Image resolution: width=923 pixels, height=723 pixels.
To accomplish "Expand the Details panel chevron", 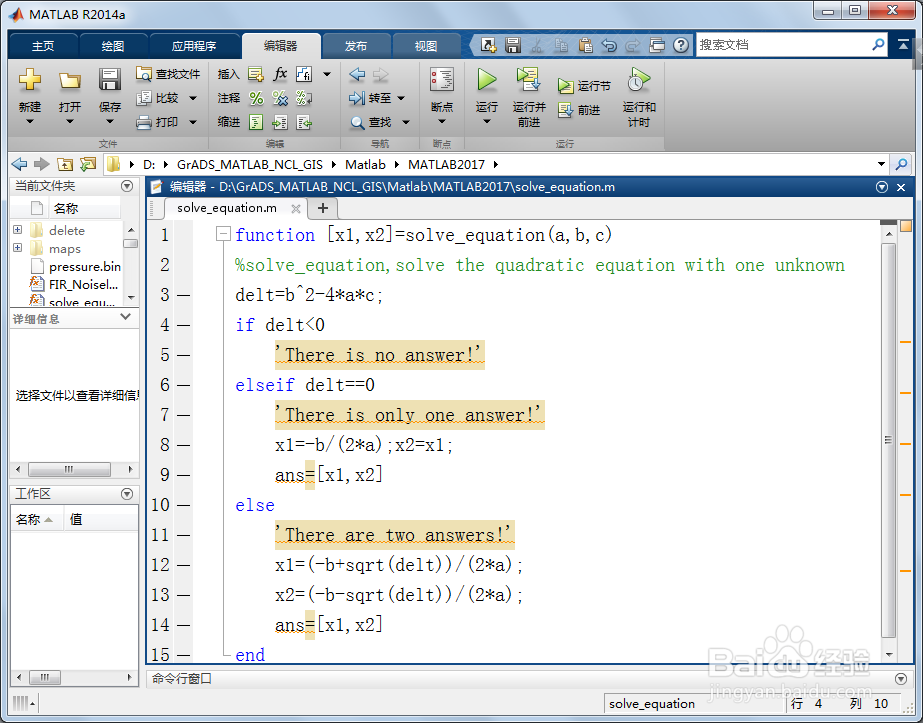I will 125,317.
